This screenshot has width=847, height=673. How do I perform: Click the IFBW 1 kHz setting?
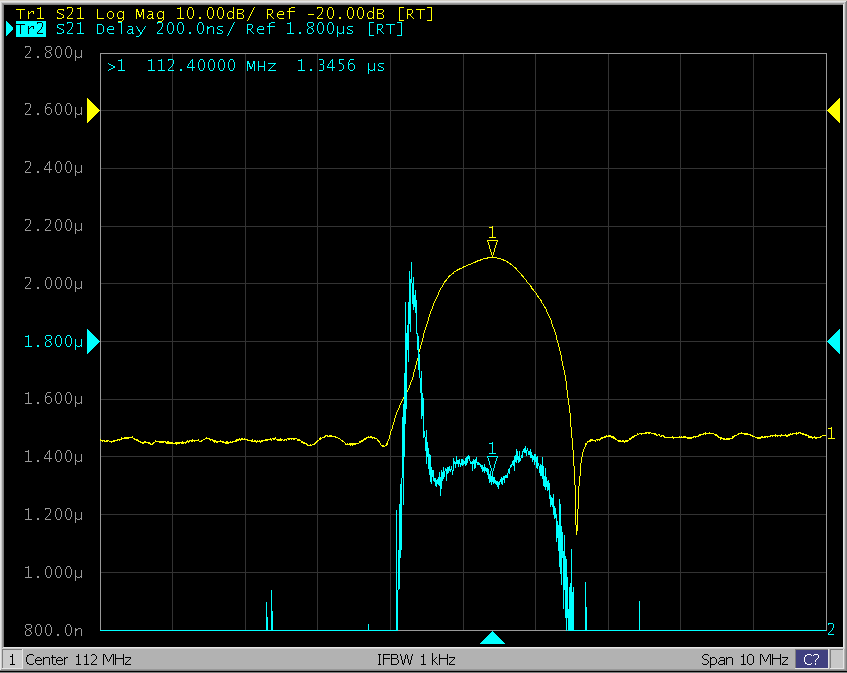416,660
